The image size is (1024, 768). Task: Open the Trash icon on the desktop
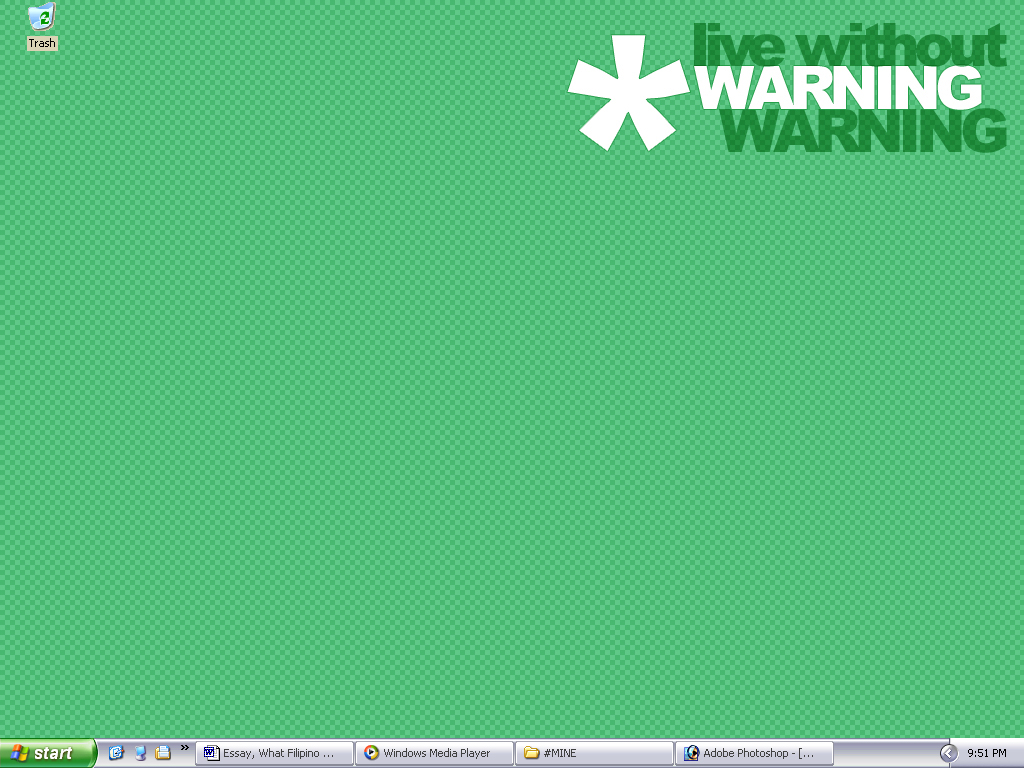42,26
